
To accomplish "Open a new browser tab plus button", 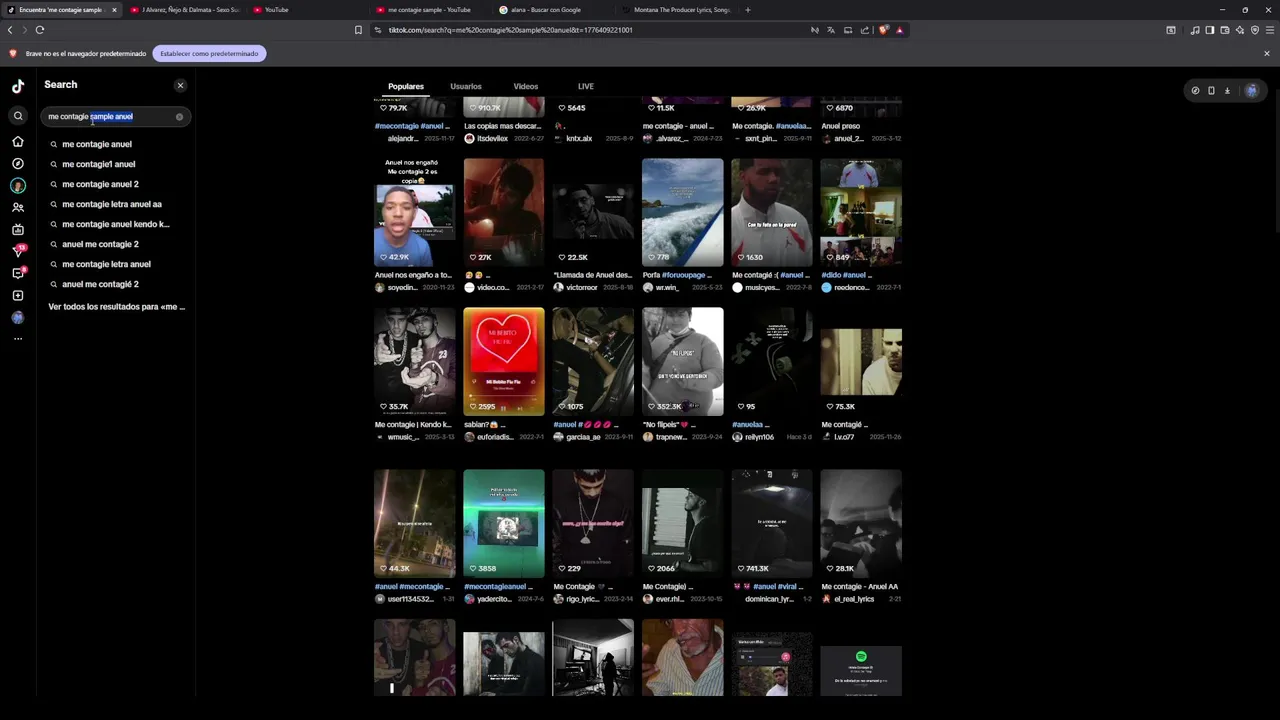I will [748, 10].
